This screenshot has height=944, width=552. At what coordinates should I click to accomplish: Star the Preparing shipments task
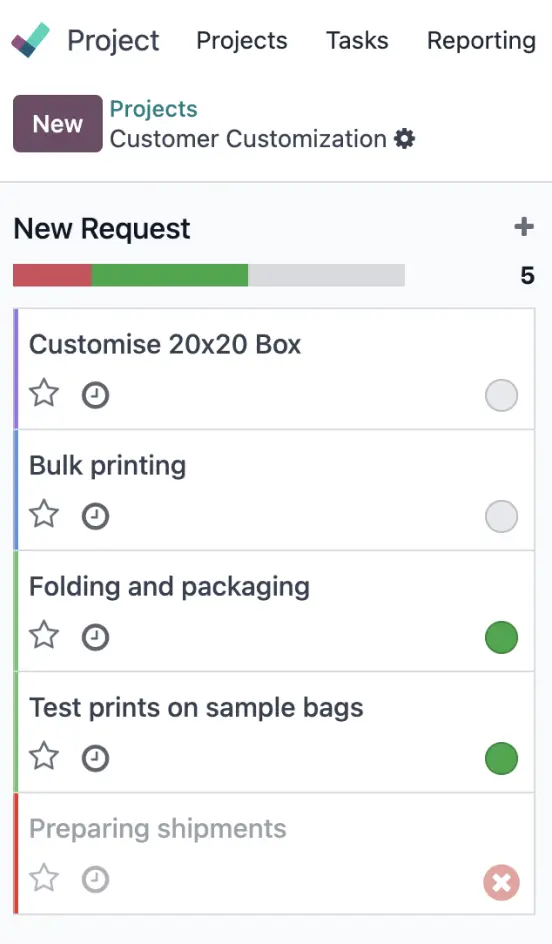coord(44,878)
